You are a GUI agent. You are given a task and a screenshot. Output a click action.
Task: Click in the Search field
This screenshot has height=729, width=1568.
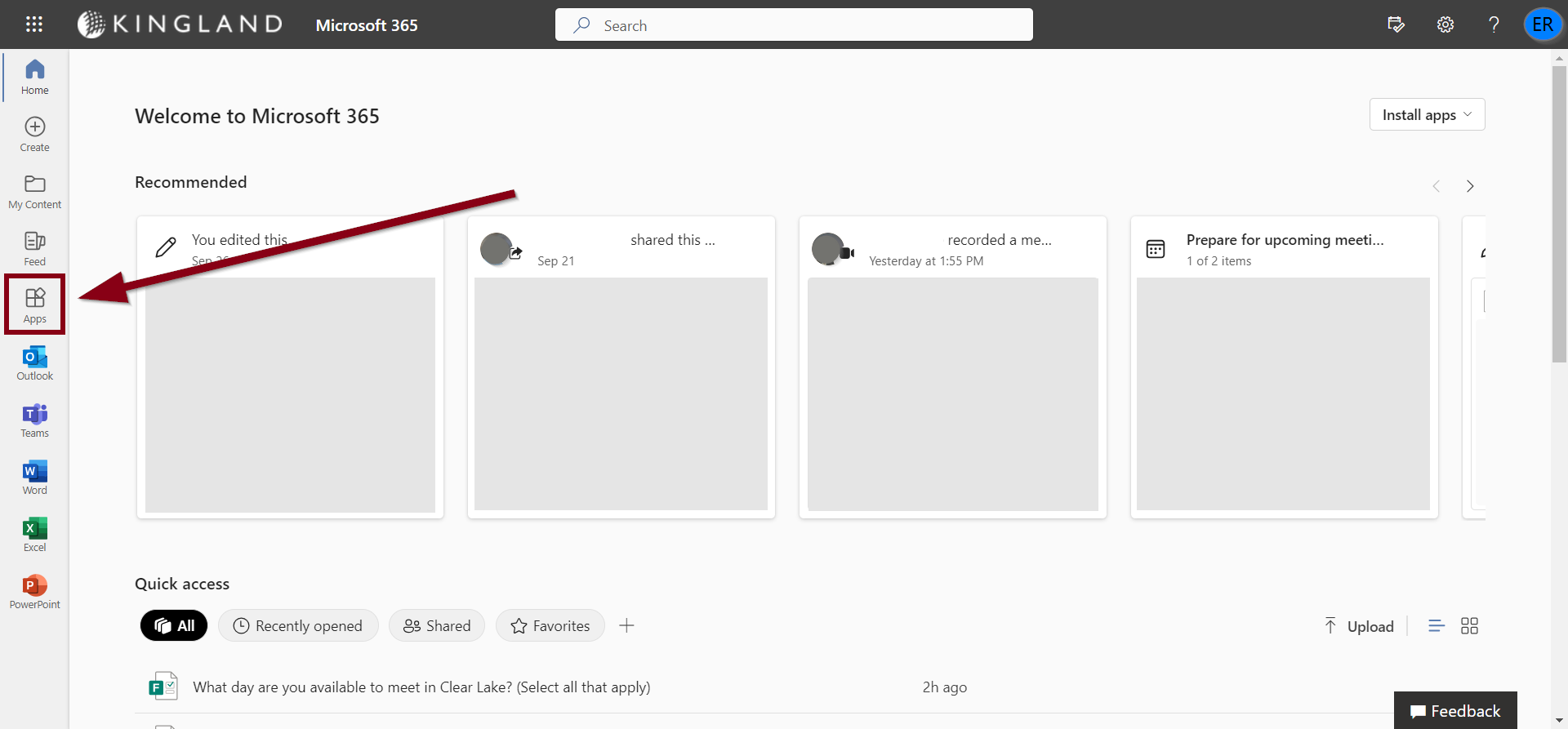tap(794, 24)
